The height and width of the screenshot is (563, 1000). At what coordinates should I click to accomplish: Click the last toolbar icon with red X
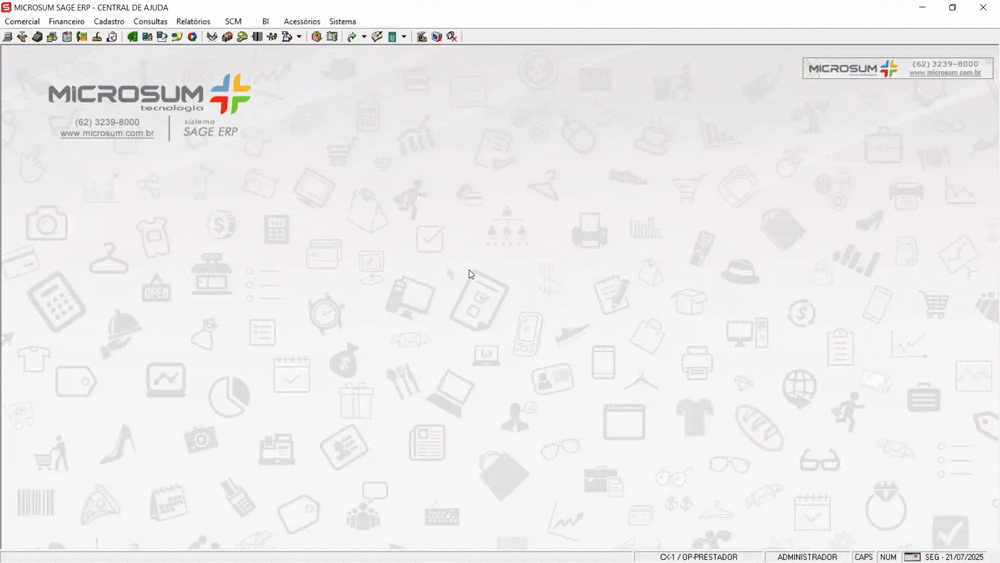[x=452, y=37]
